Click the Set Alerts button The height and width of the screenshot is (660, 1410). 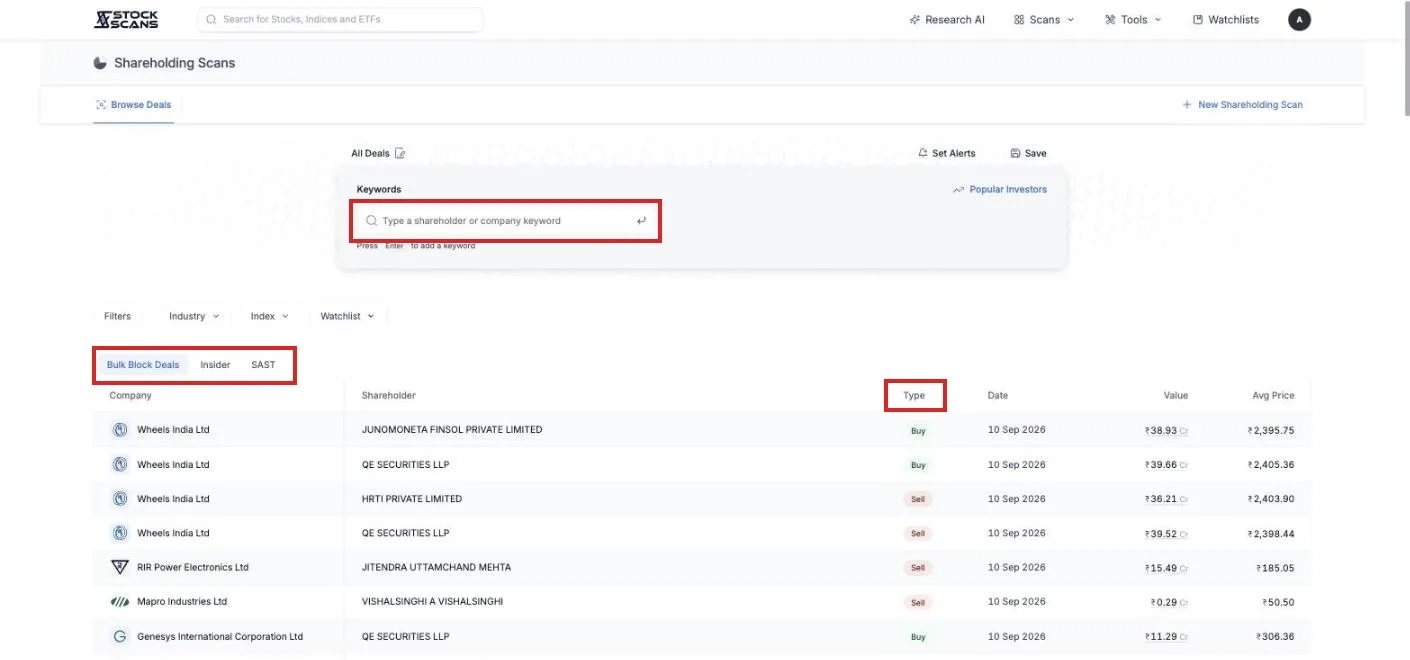[946, 153]
